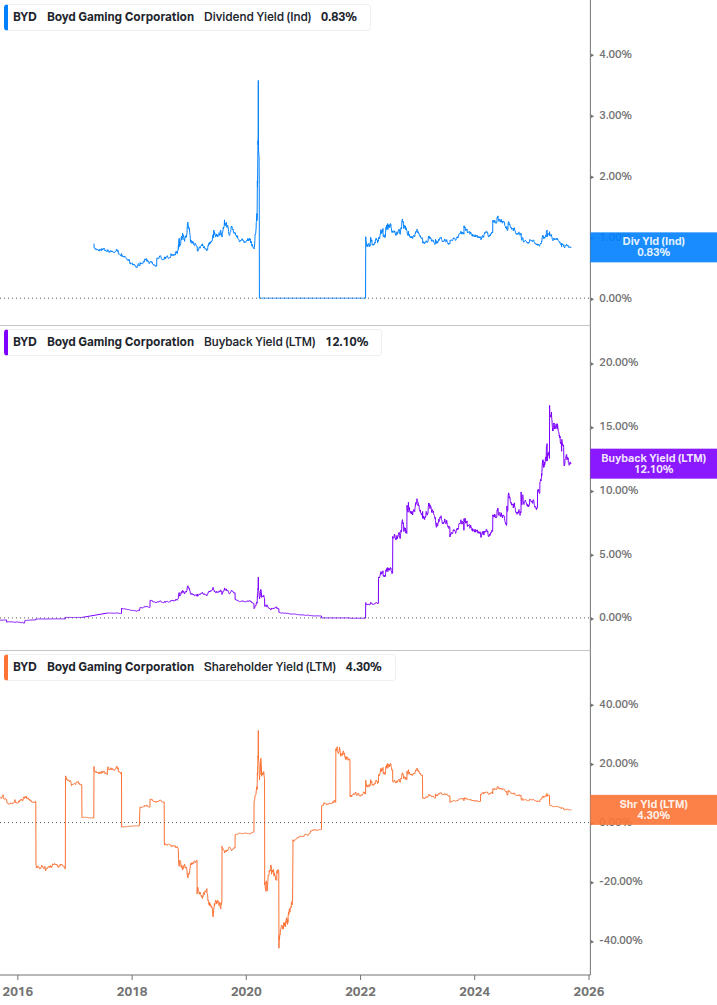Image resolution: width=717 pixels, height=1005 pixels.
Task: Click the purple color bar of buyback legend
Action: [6, 342]
